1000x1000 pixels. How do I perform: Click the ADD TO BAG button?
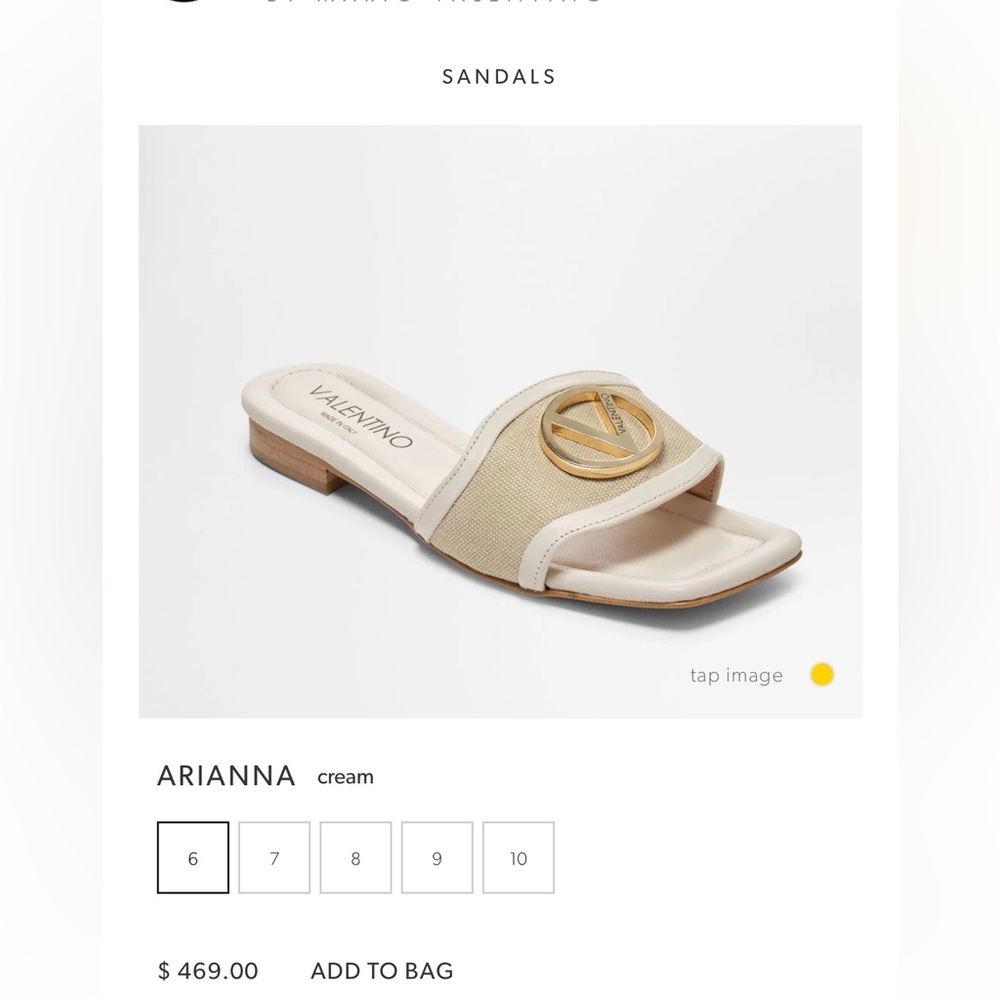click(x=380, y=970)
